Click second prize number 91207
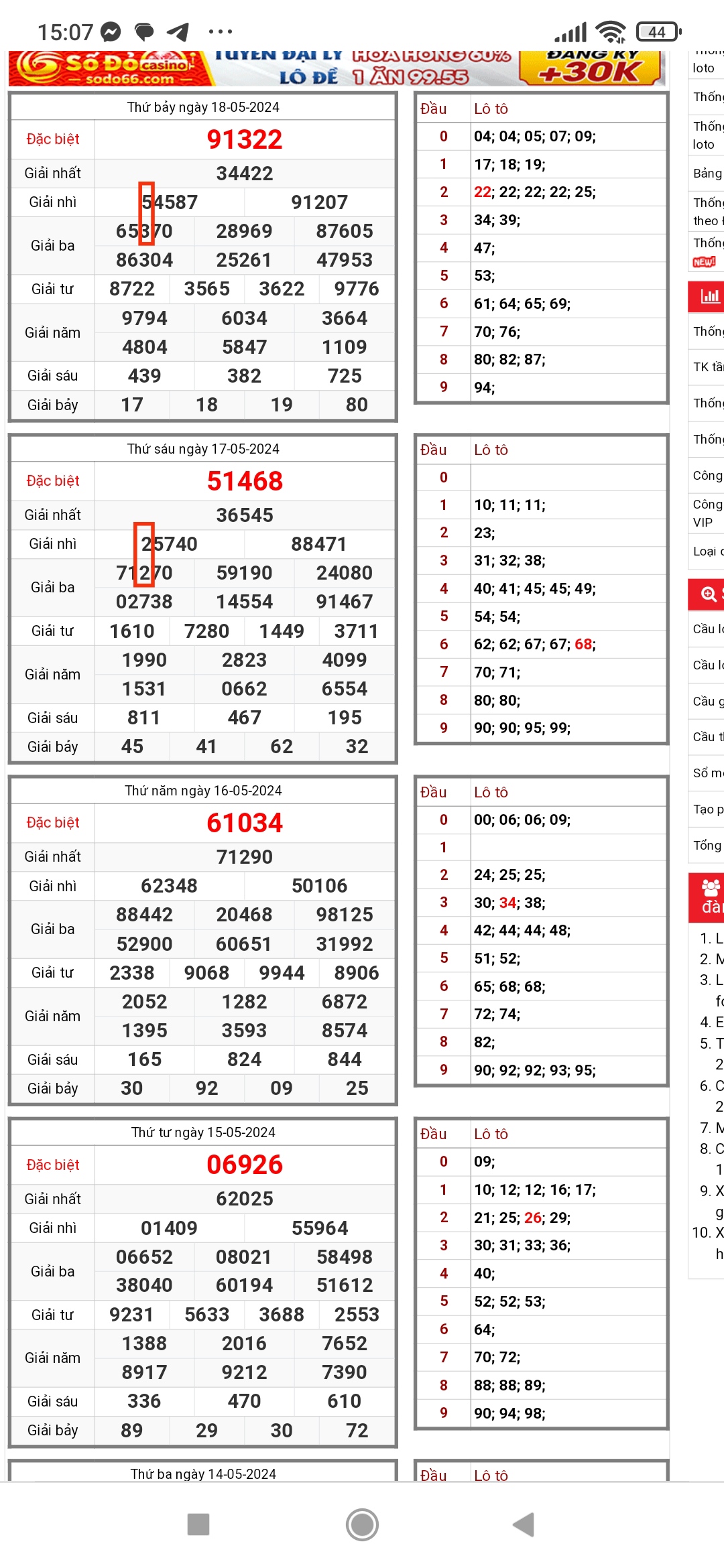 click(x=320, y=202)
